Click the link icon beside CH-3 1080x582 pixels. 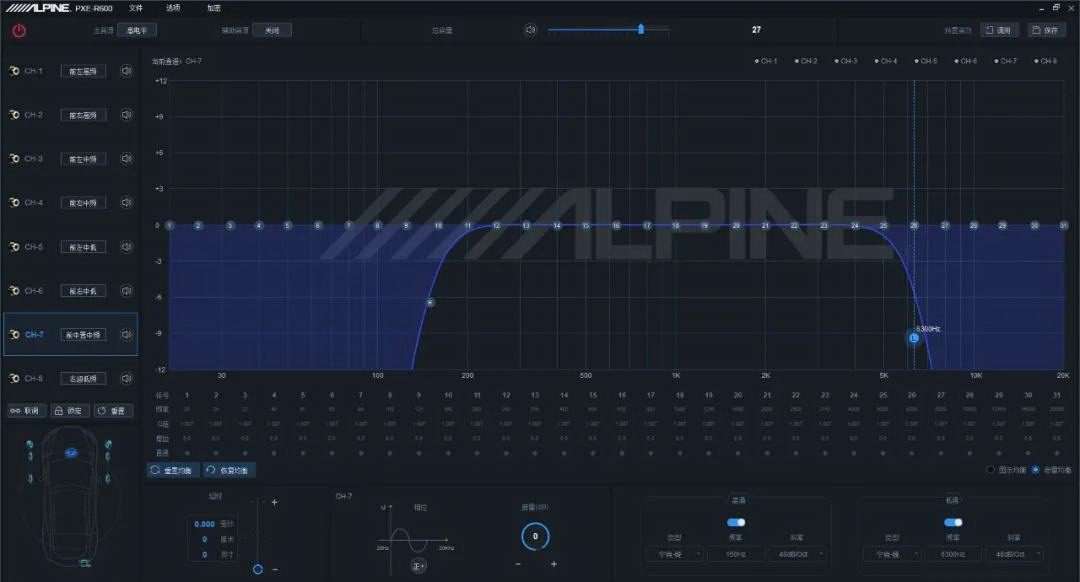coord(14,158)
